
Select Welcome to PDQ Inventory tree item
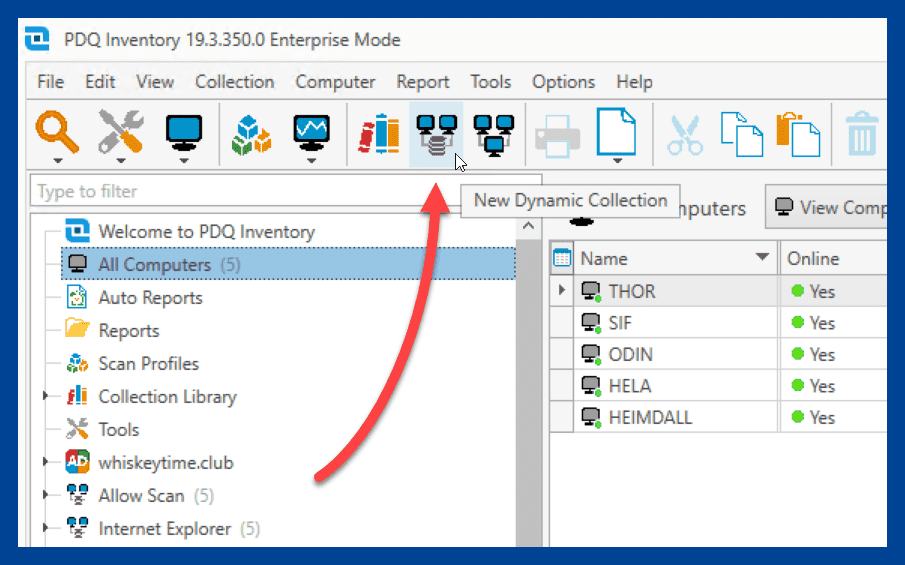tap(207, 231)
